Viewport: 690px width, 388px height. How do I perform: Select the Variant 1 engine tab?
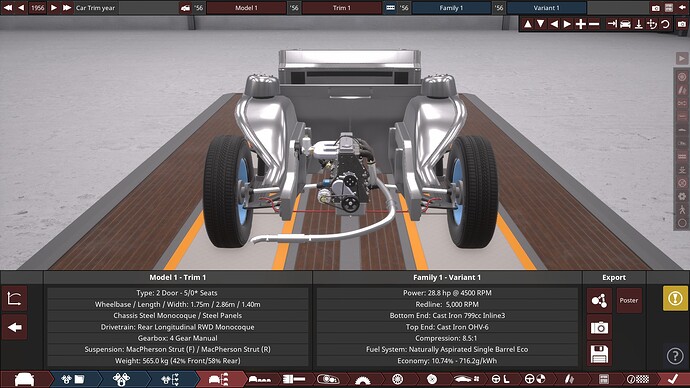(x=547, y=8)
